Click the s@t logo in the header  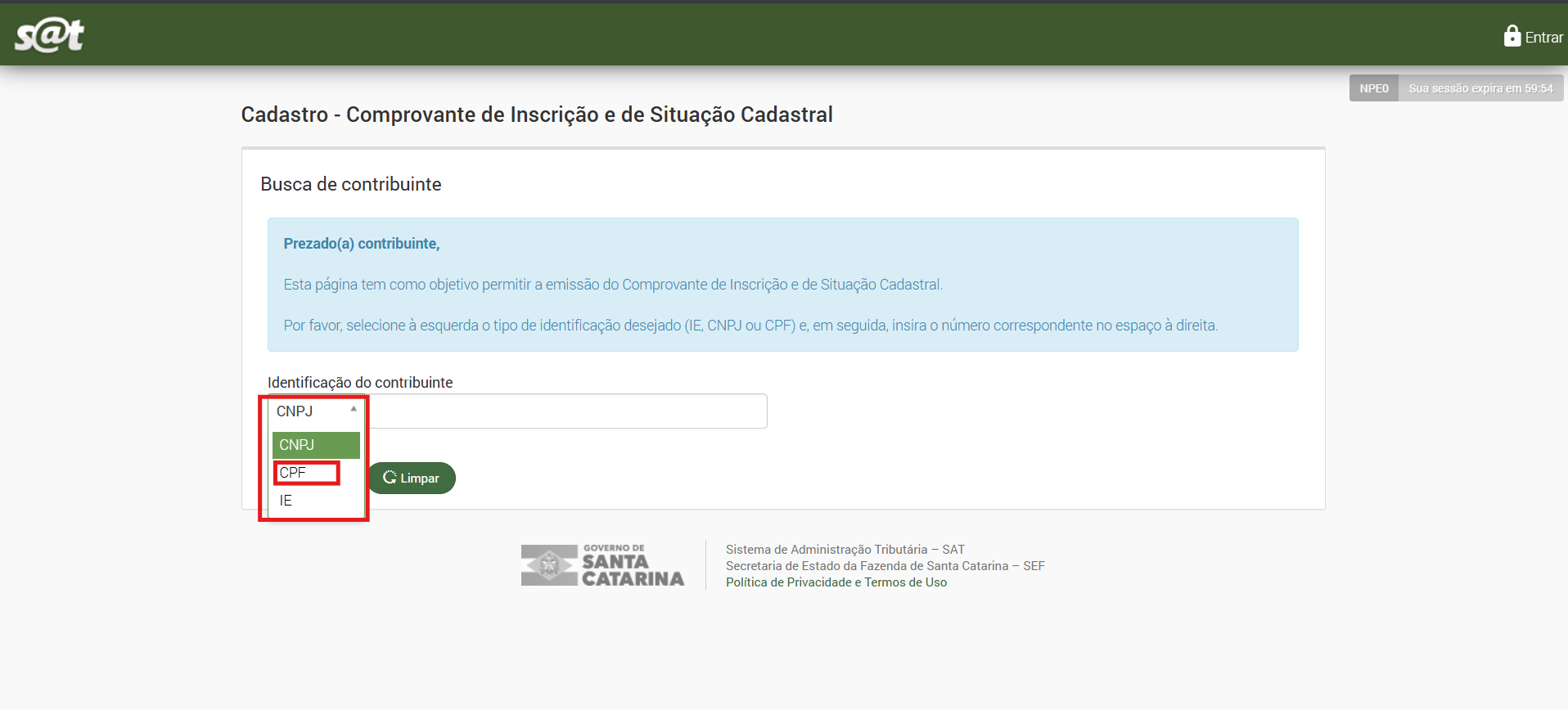click(x=49, y=35)
